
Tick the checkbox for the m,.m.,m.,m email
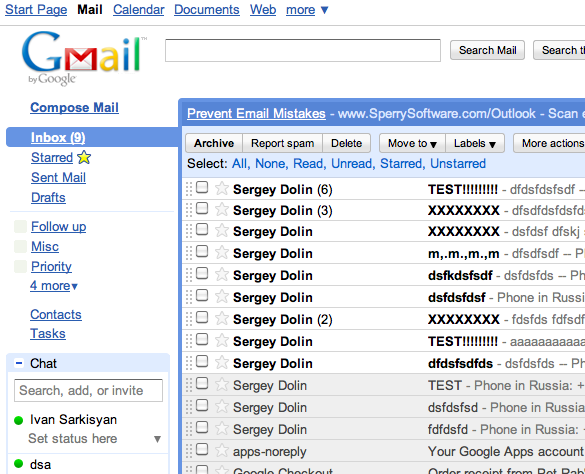coord(202,252)
